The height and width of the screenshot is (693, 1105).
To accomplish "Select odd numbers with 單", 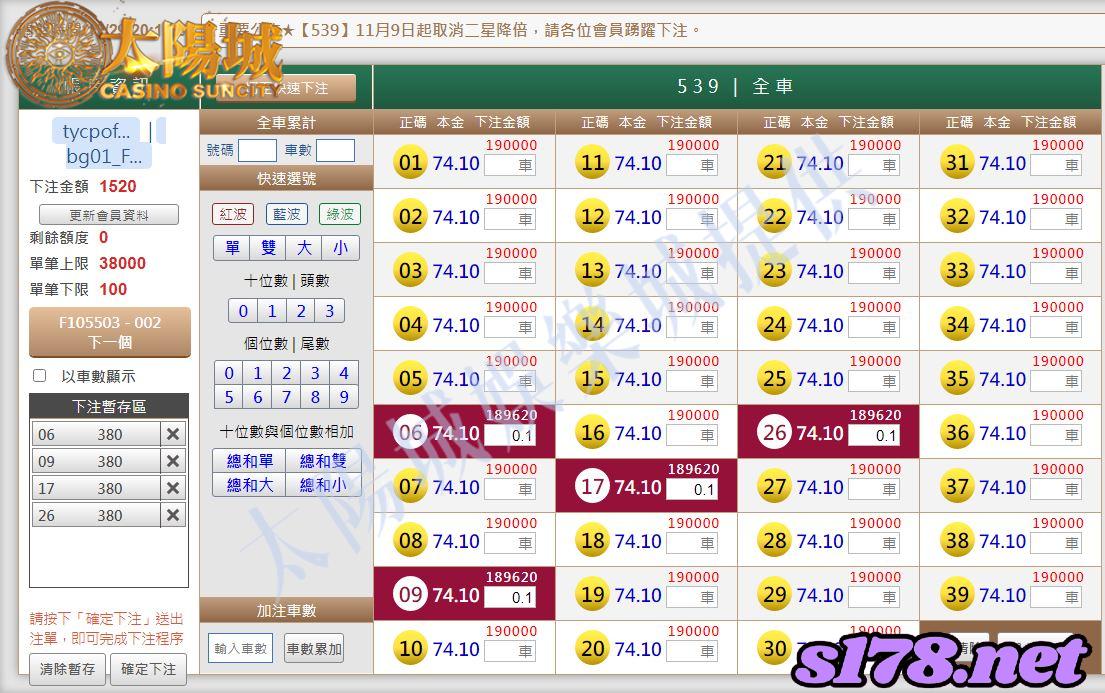I will [232, 248].
